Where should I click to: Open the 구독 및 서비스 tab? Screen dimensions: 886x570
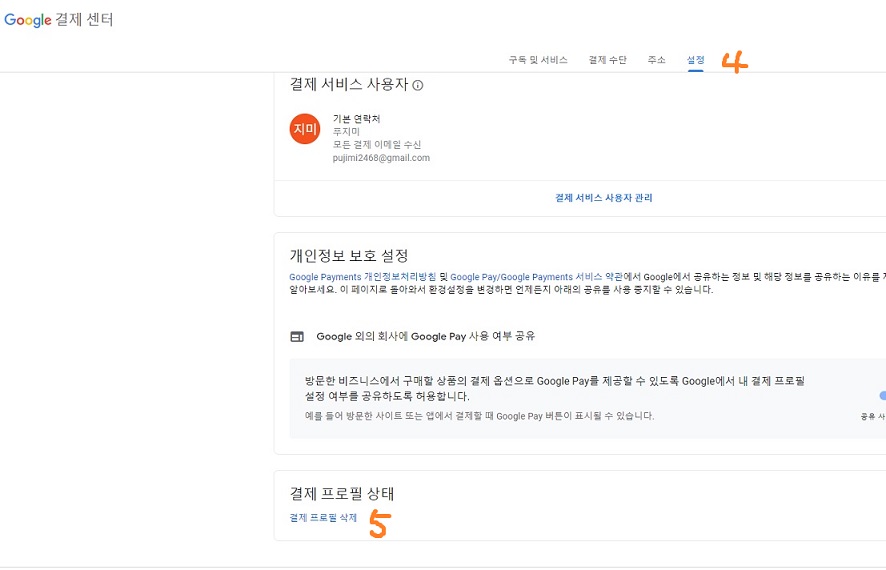click(x=538, y=60)
